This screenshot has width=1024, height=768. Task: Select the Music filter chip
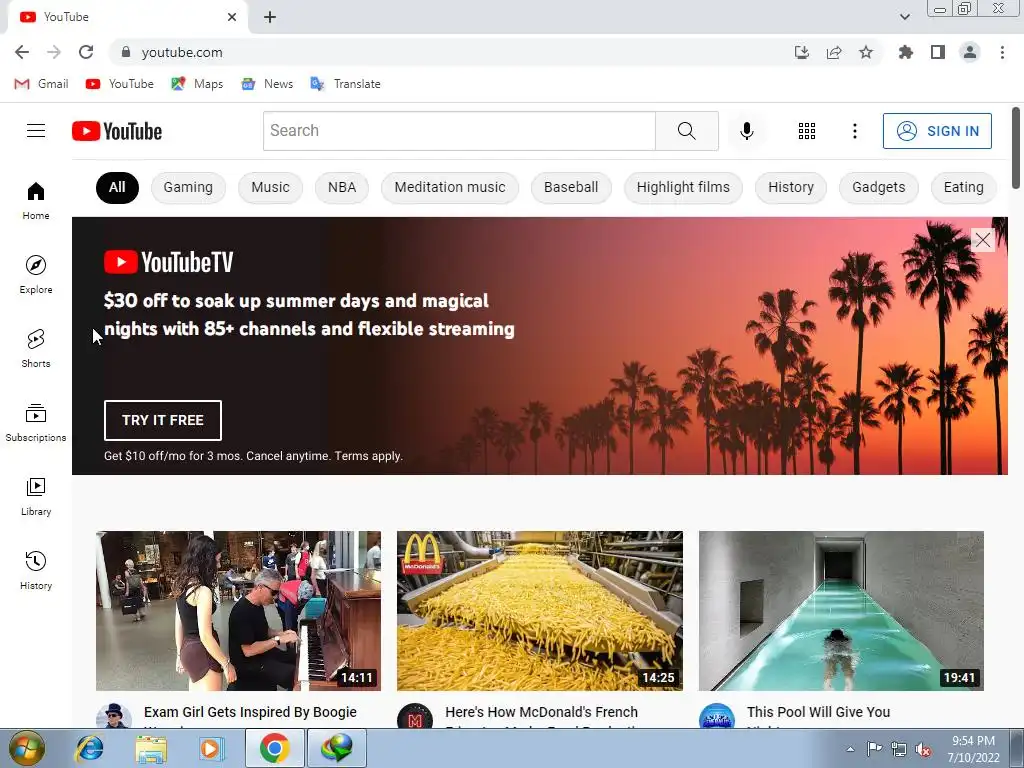tap(270, 187)
